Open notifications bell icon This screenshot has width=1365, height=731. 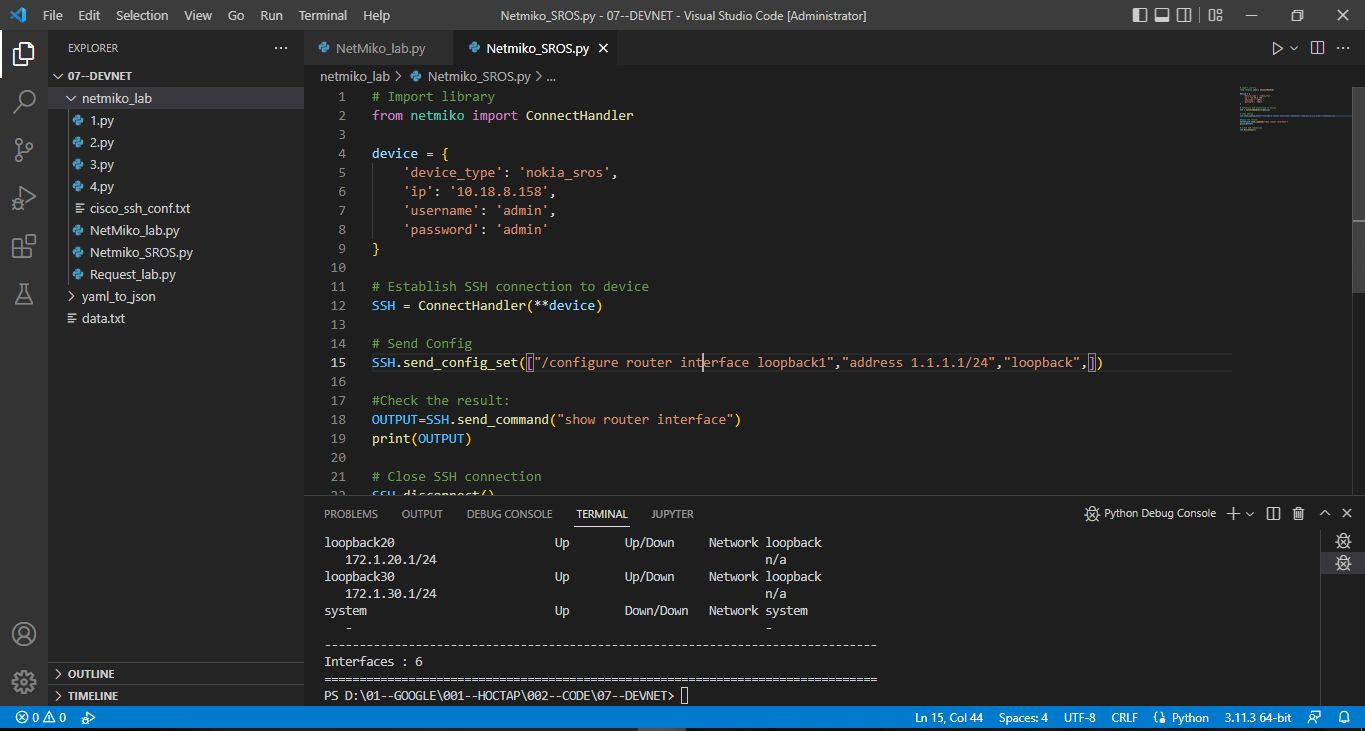[1344, 718]
